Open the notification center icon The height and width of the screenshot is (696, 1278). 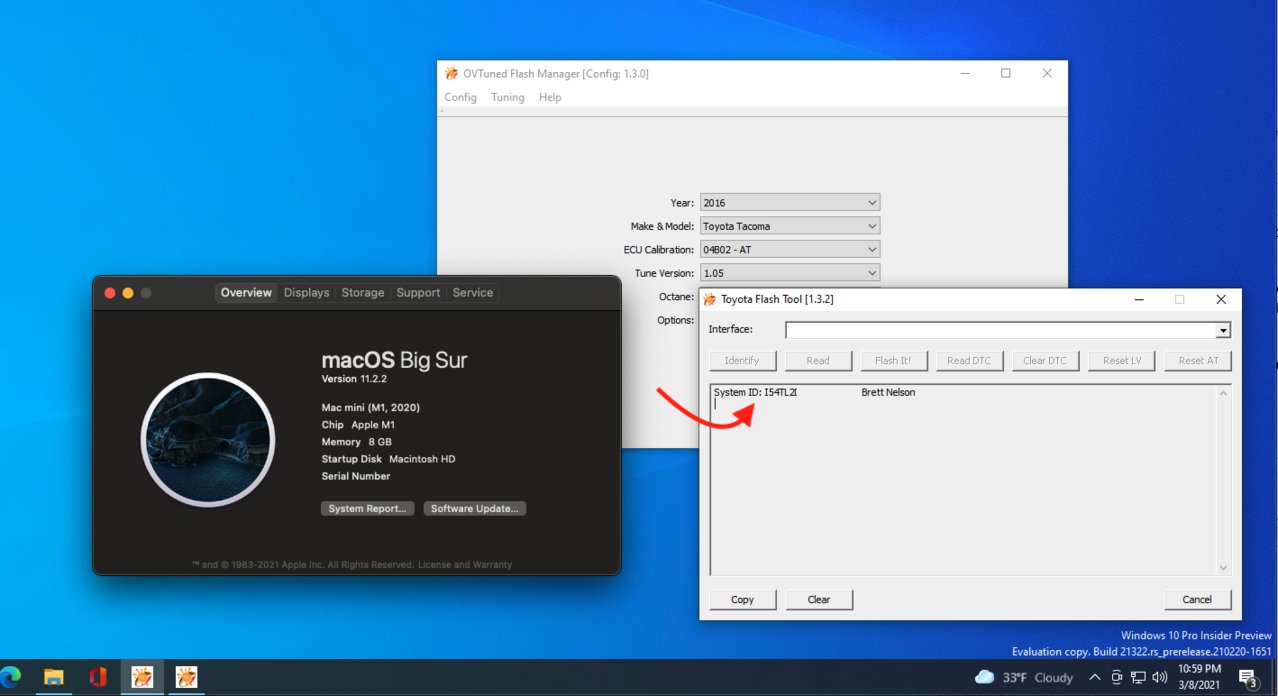coord(1248,678)
